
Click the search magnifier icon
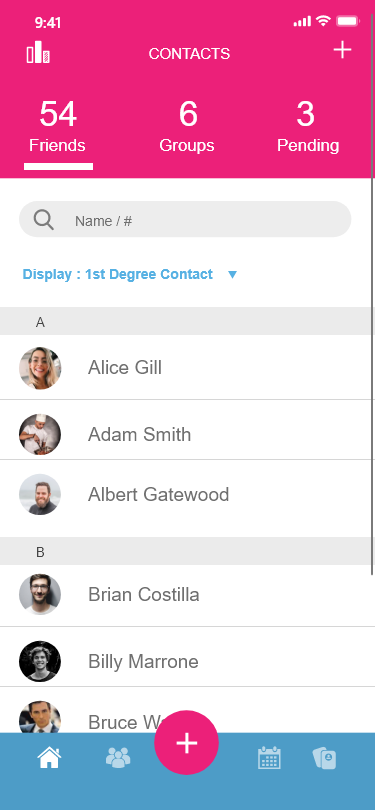coord(44,220)
